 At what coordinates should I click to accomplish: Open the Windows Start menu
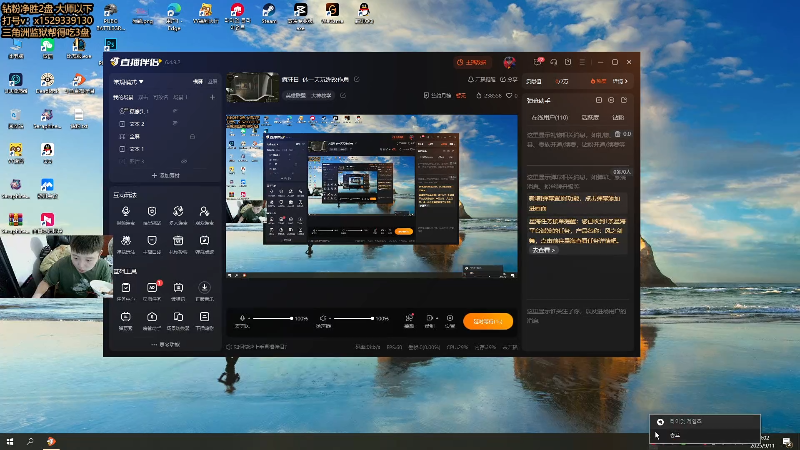[10, 441]
